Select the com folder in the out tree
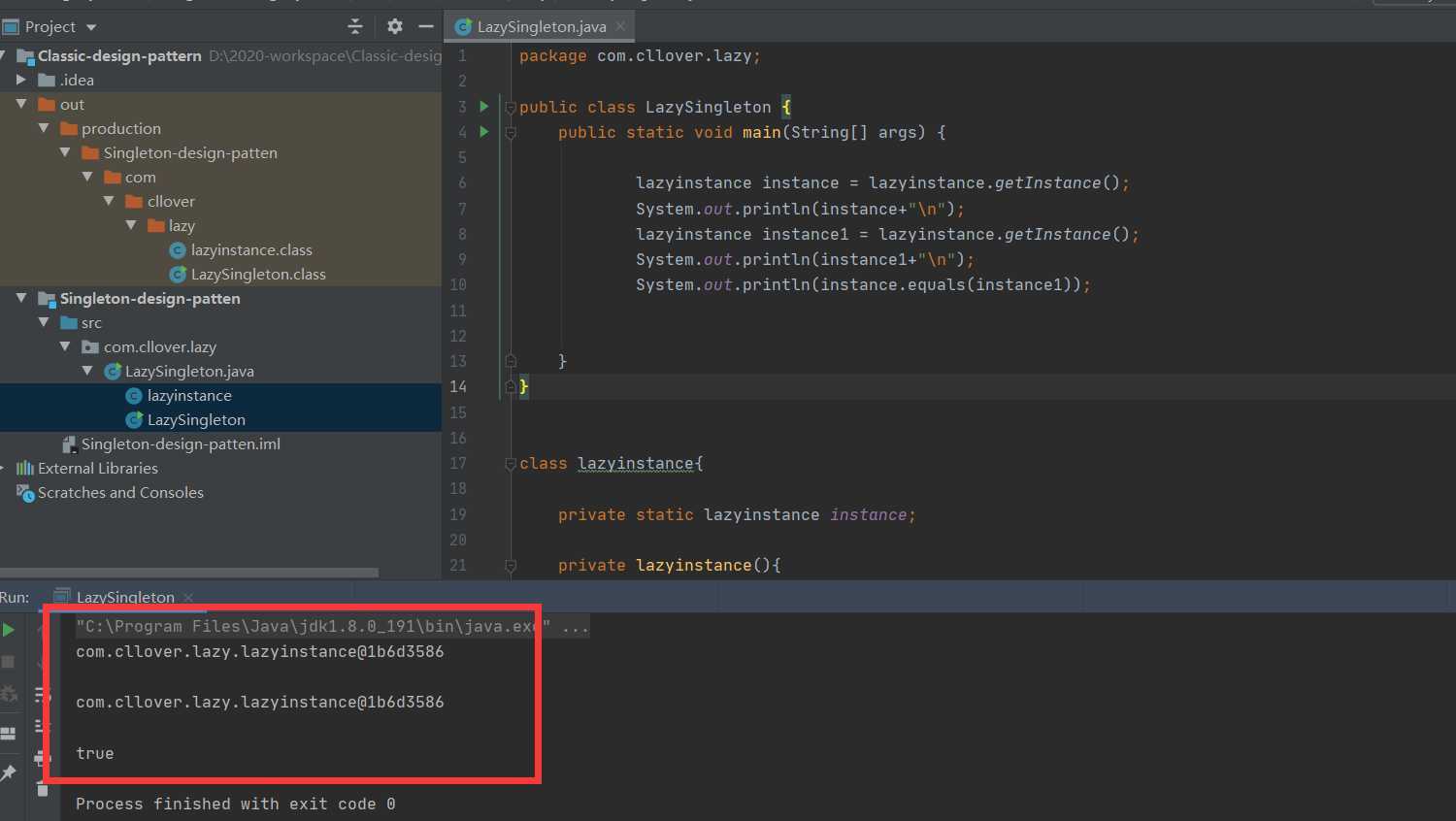Viewport: 1456px width, 821px height. (x=140, y=178)
